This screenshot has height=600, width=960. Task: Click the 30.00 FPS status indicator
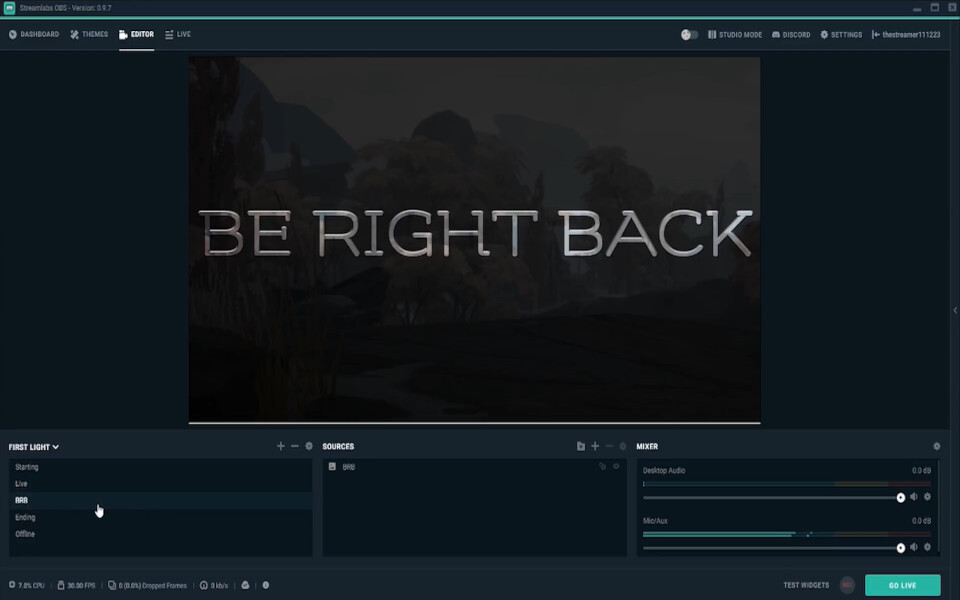[77, 585]
